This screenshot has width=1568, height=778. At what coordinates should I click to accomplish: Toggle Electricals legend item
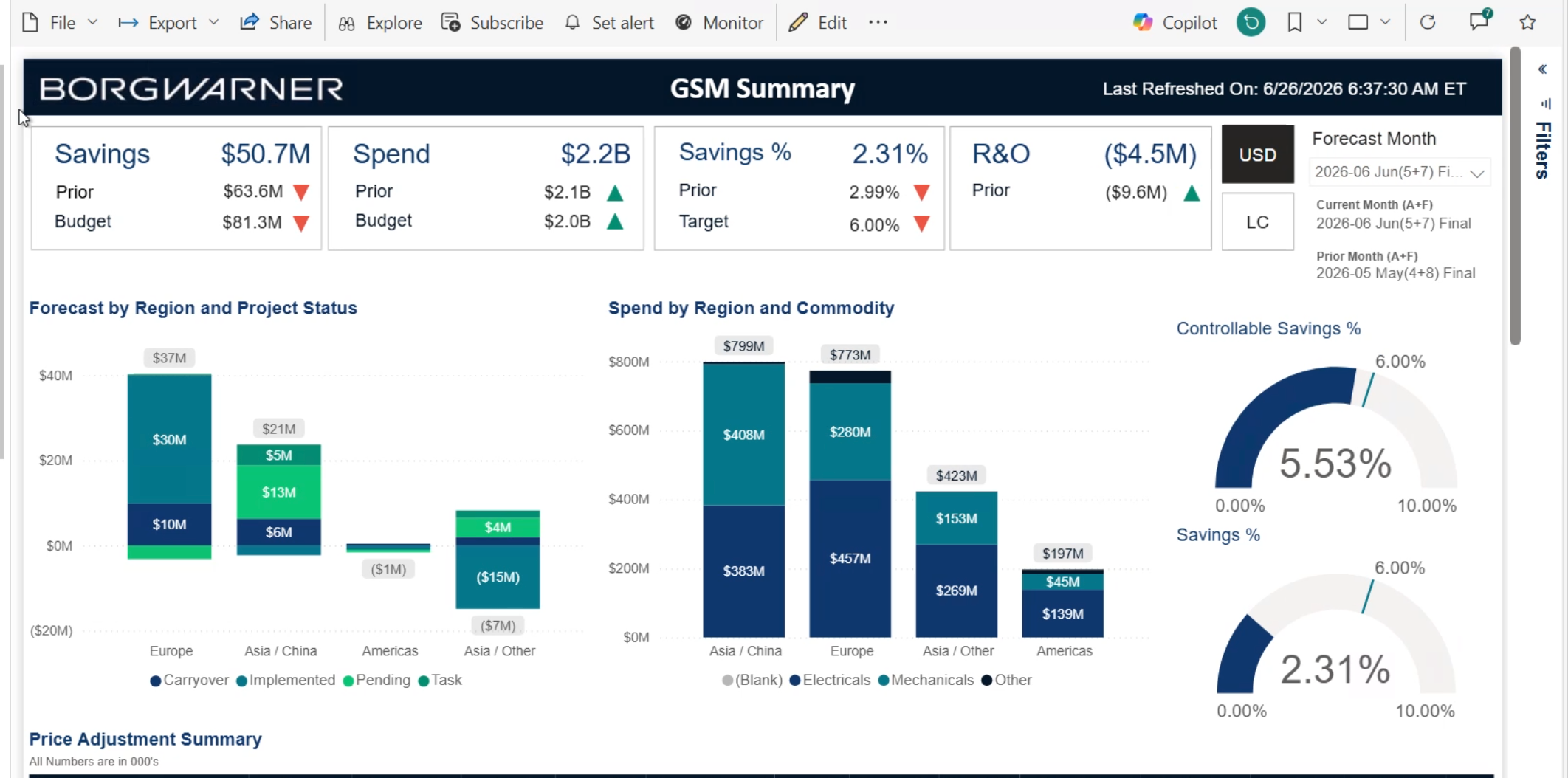pos(831,680)
